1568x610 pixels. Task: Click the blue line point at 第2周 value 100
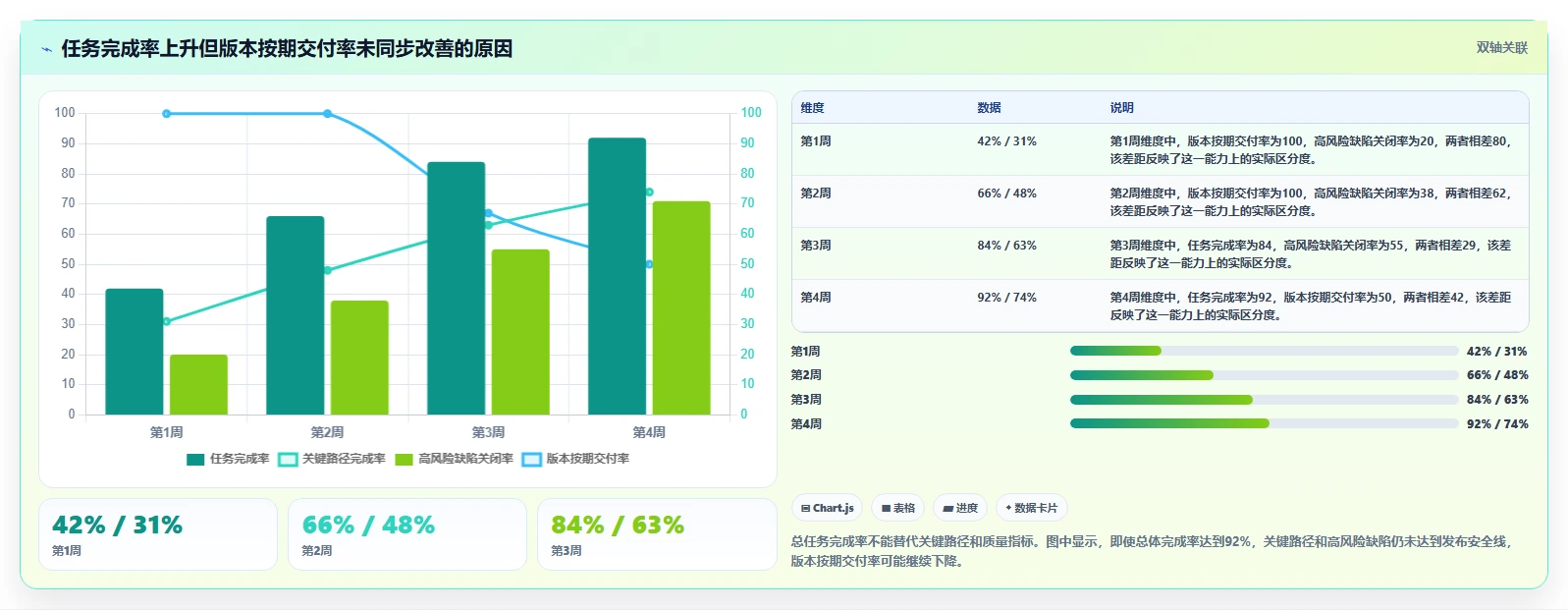click(x=327, y=114)
